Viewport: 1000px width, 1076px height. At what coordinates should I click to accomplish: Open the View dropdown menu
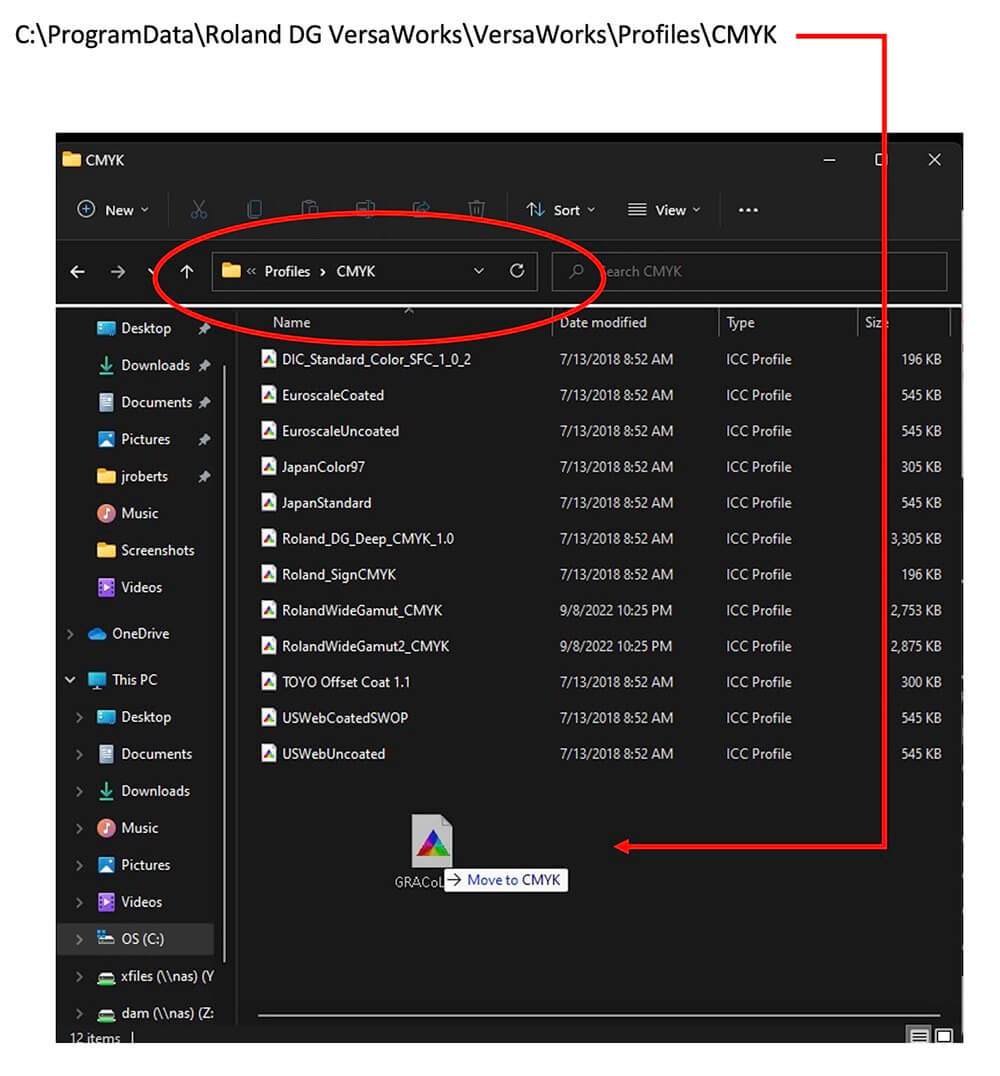click(663, 210)
